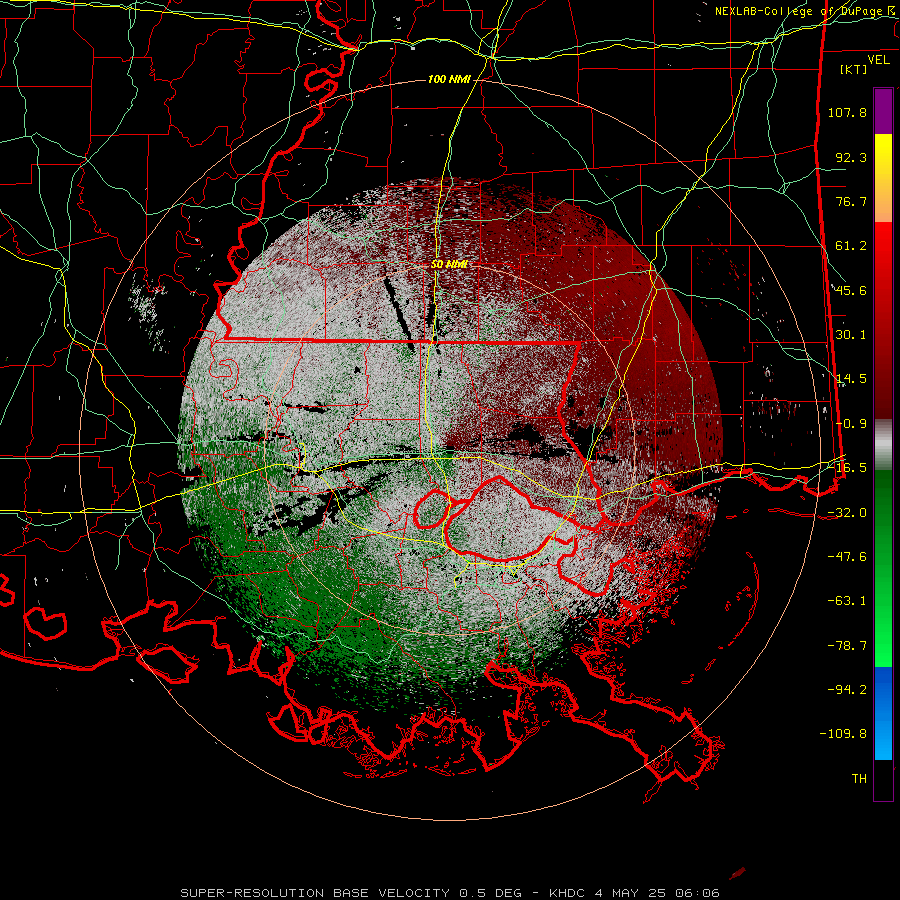The width and height of the screenshot is (900, 900).
Task: Click the "[KT]" units label
Action: (x=854, y=69)
